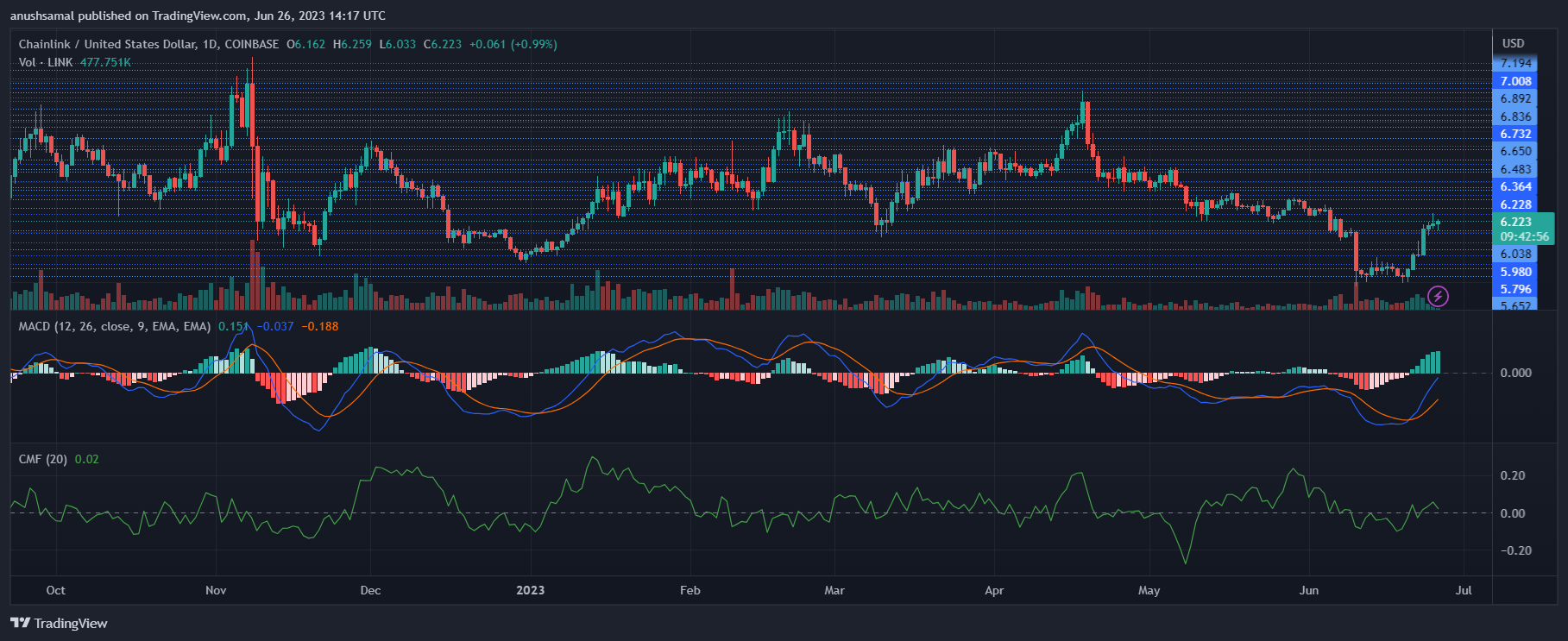Click the current price label 6.223
Viewport: 1568px width, 641px height.
[x=1515, y=222]
